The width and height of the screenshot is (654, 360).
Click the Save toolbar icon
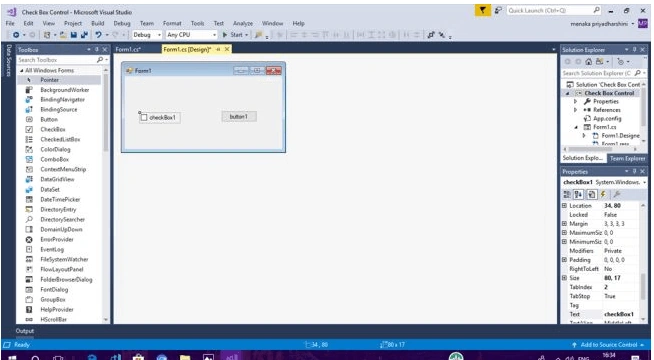tap(74, 35)
